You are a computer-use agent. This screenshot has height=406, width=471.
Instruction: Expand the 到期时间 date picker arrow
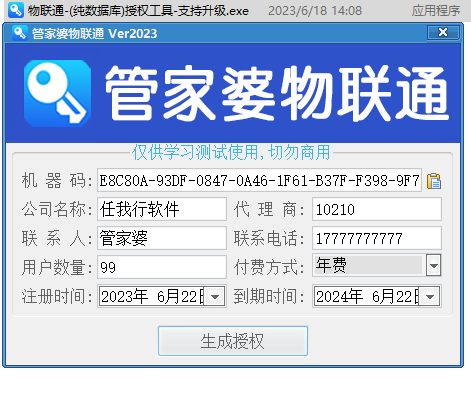tap(430, 296)
